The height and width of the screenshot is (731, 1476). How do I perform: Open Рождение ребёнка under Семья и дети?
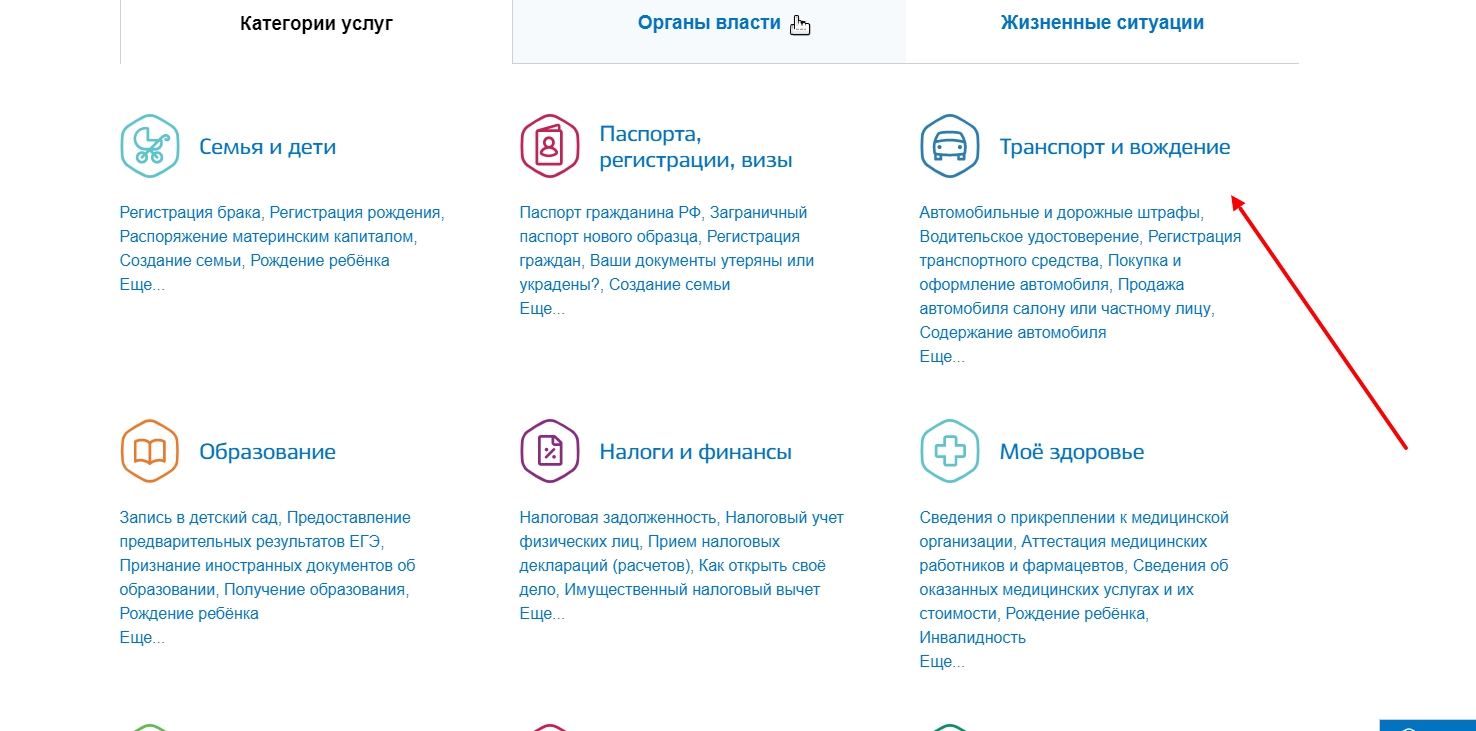click(x=320, y=261)
